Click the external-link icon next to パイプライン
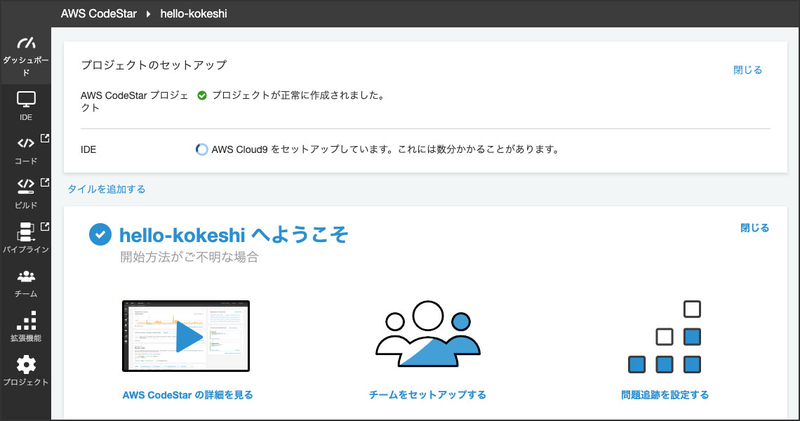 [x=45, y=226]
